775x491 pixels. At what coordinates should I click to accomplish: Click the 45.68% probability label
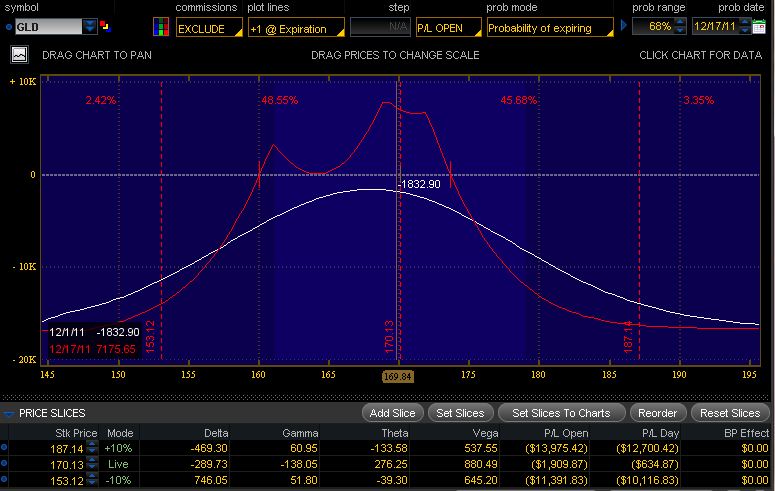[518, 100]
